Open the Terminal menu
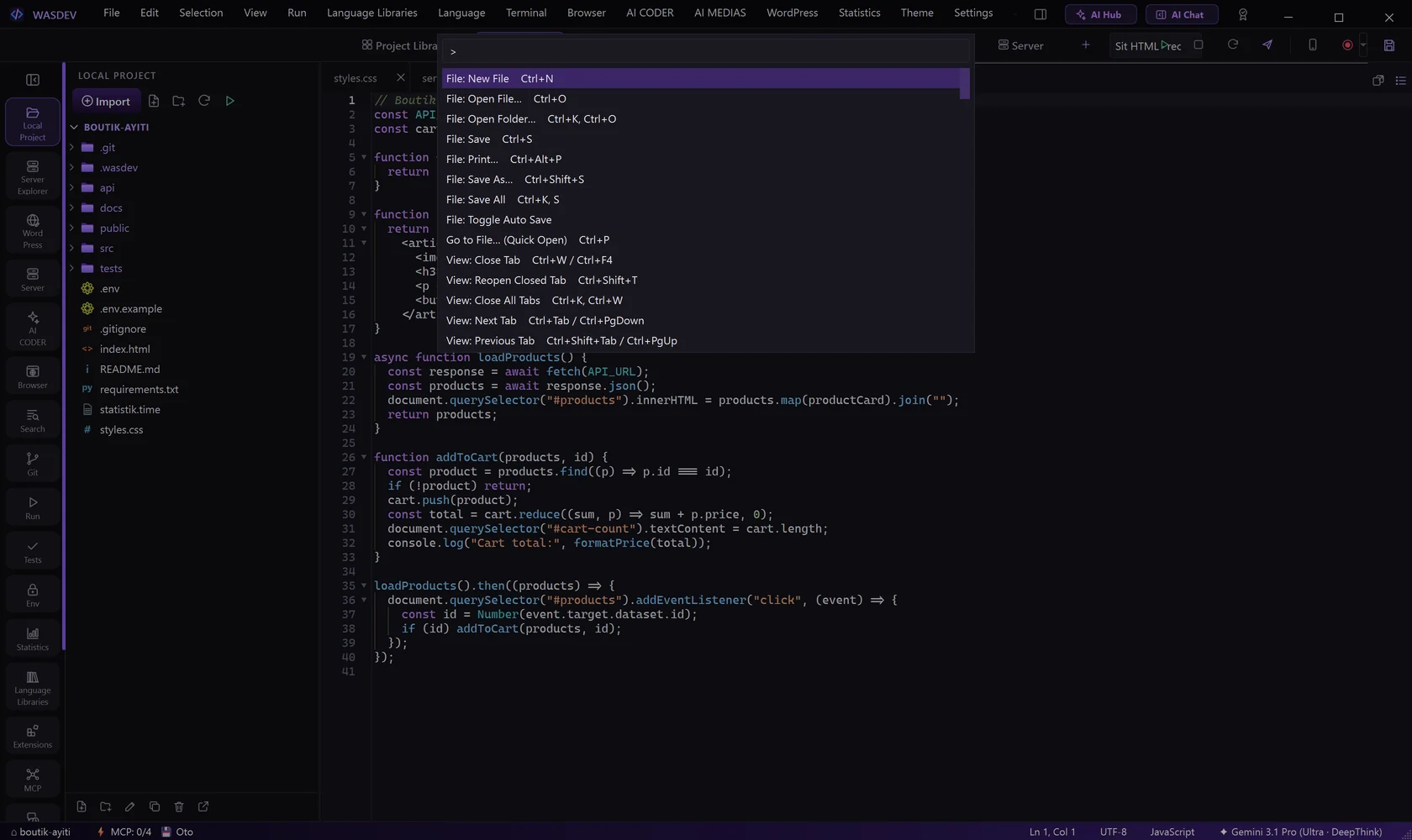1412x840 pixels. point(526,13)
